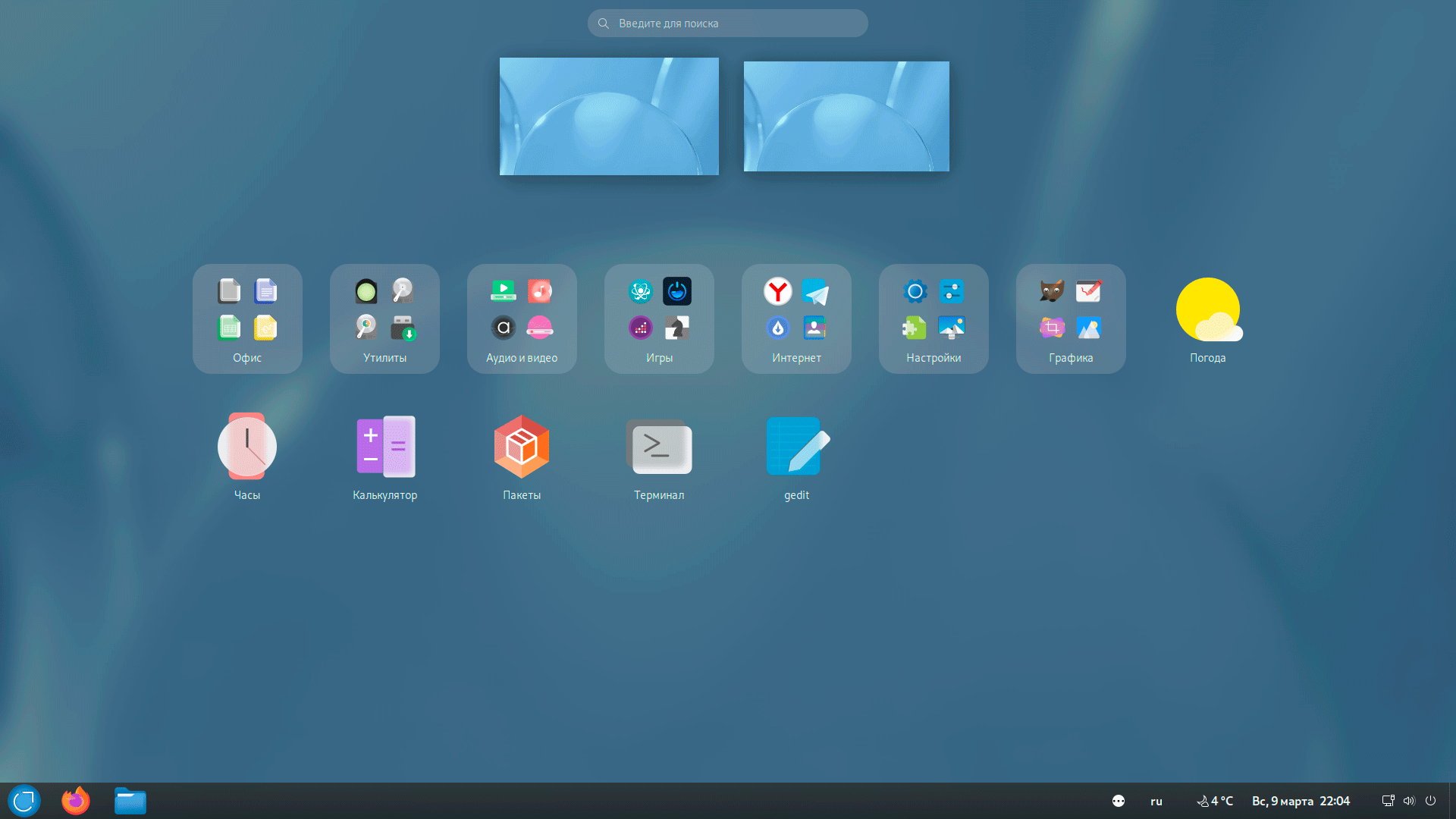Open the Packages (Пакеты) app
The image size is (1456, 819).
pyautogui.click(x=522, y=447)
